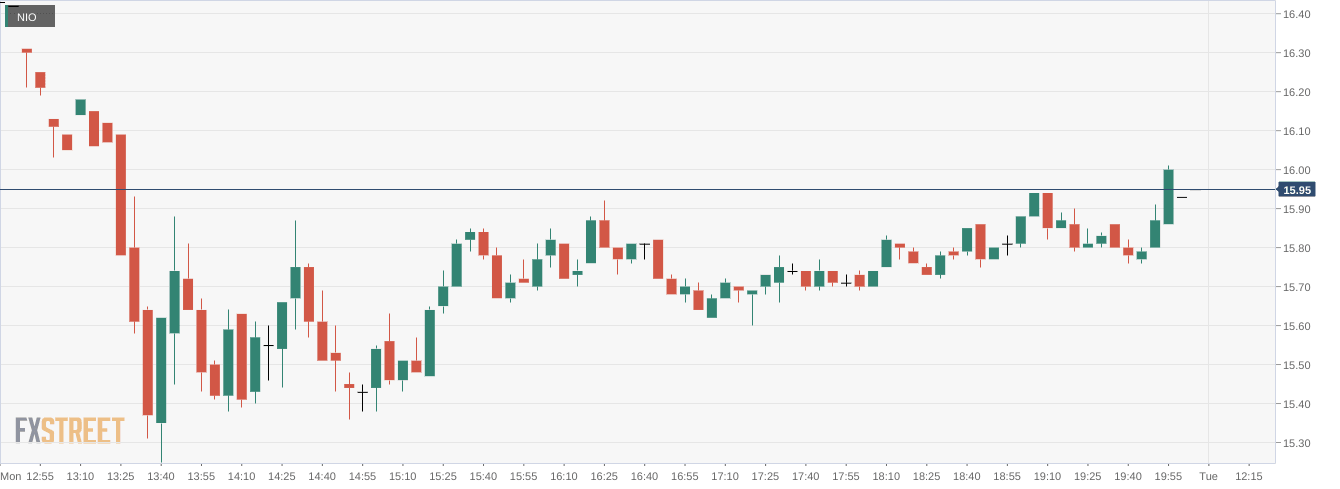Click the 16.40 price axis label
Viewport: 1340px width, 489px height.
(1297, 14)
